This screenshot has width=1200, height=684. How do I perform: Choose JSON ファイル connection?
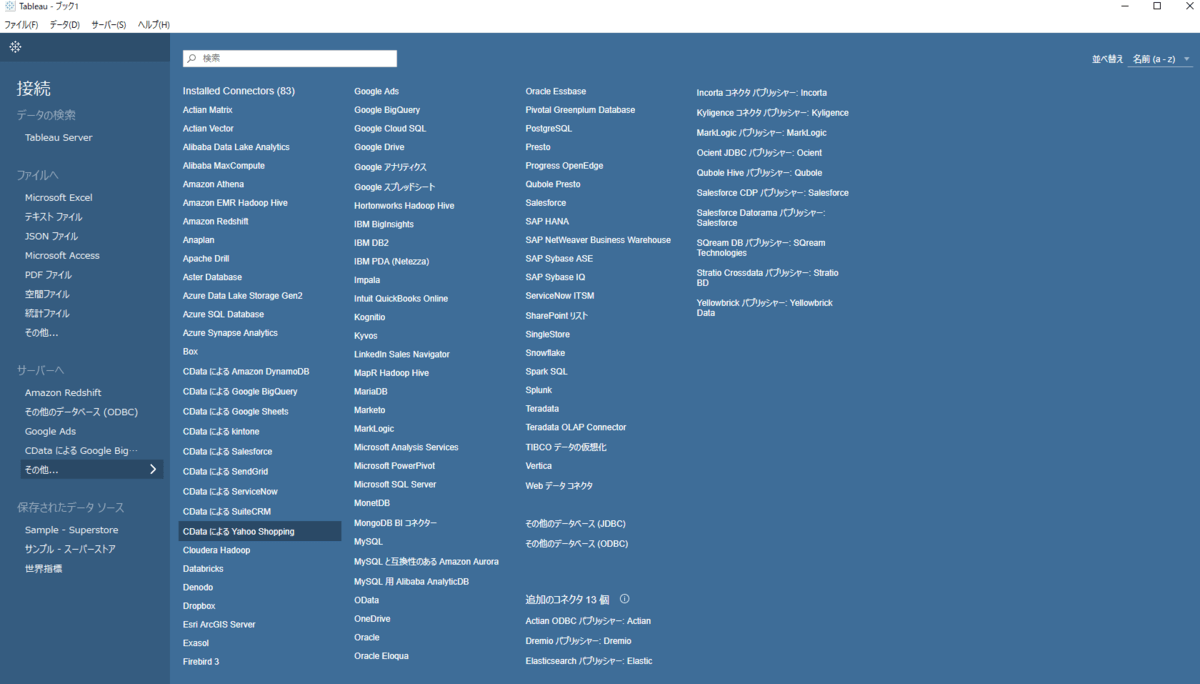point(51,236)
